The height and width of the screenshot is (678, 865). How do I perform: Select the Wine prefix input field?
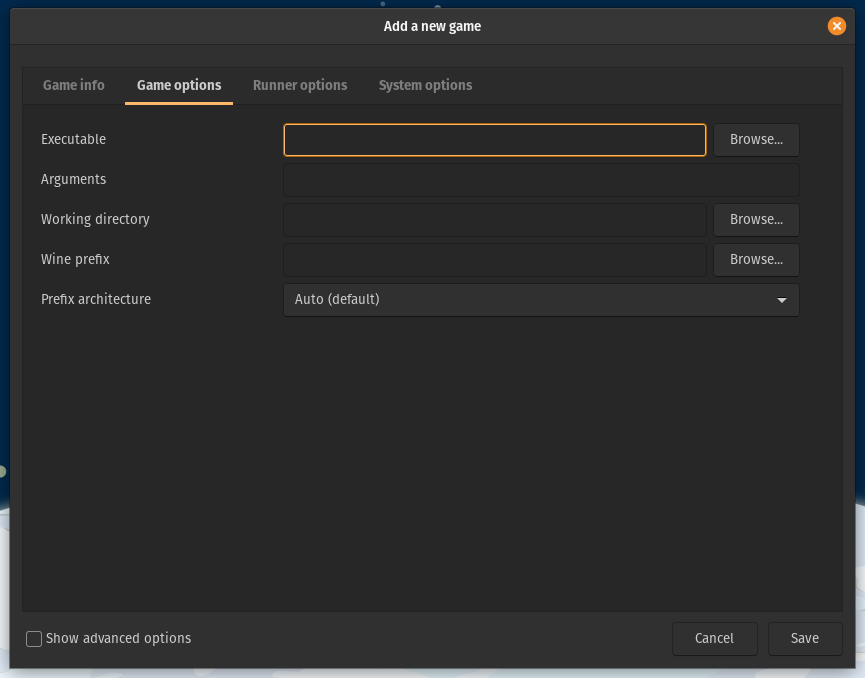point(494,259)
